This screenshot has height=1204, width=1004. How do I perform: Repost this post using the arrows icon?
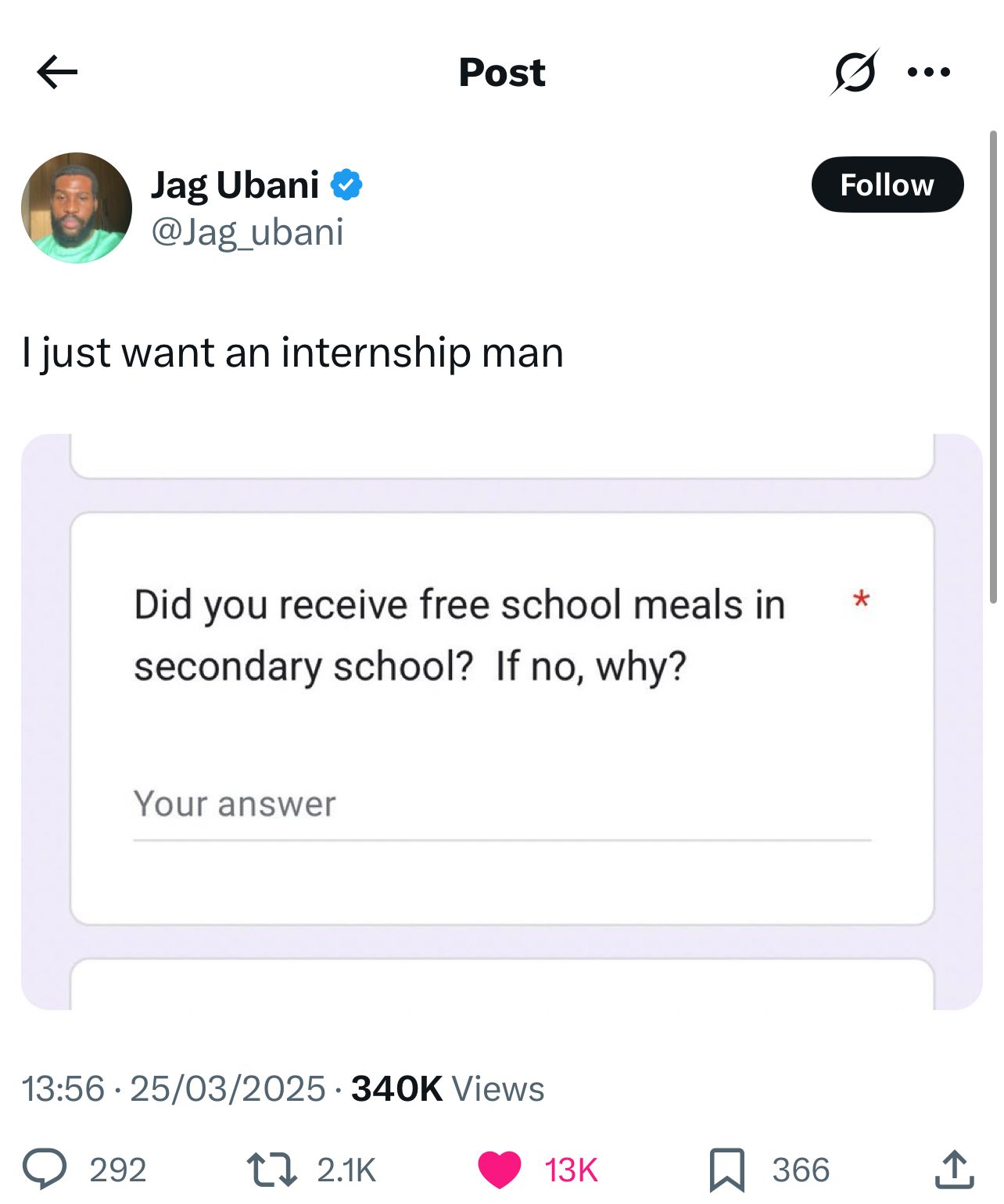[x=271, y=1170]
